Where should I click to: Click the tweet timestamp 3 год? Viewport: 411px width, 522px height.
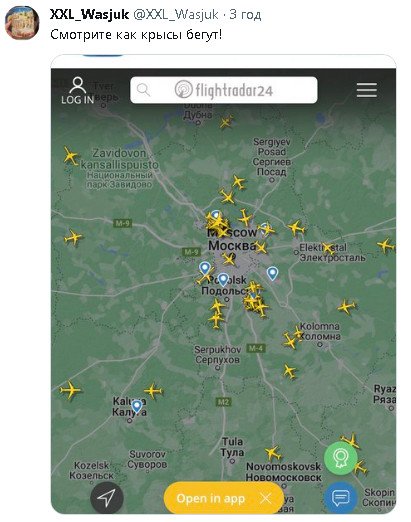(245, 14)
